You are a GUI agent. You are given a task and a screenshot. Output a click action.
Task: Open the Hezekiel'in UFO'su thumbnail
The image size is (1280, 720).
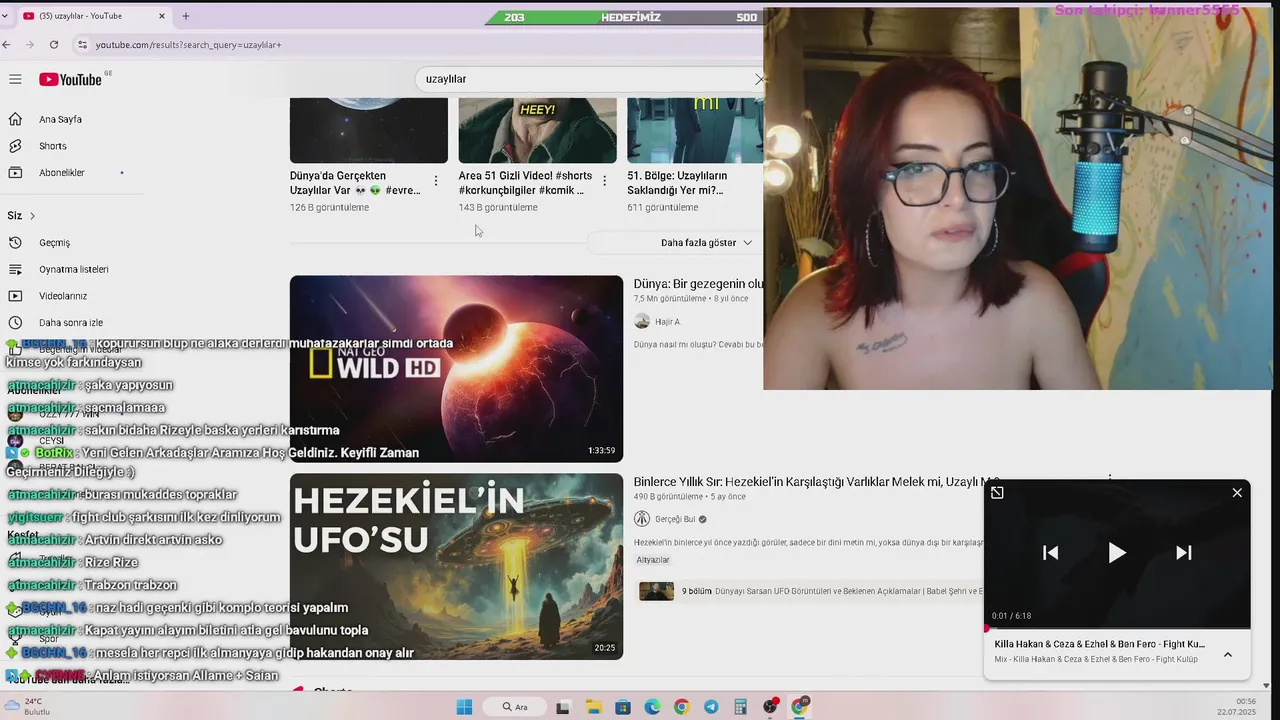click(x=456, y=566)
